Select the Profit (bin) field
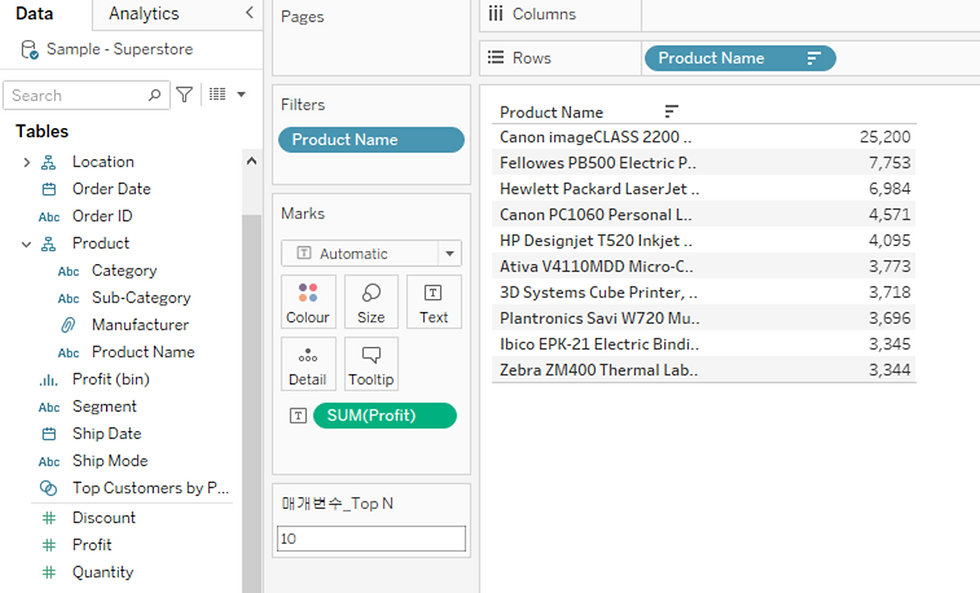This screenshot has height=593, width=980. pyautogui.click(x=111, y=379)
